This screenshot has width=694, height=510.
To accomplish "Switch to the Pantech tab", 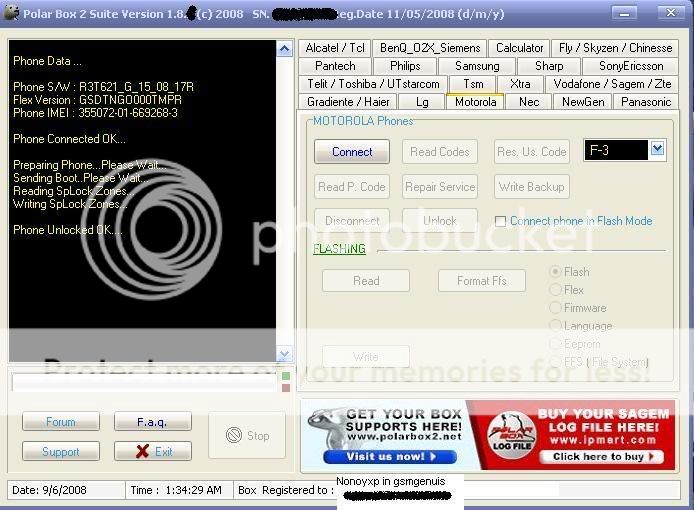I will [335, 66].
